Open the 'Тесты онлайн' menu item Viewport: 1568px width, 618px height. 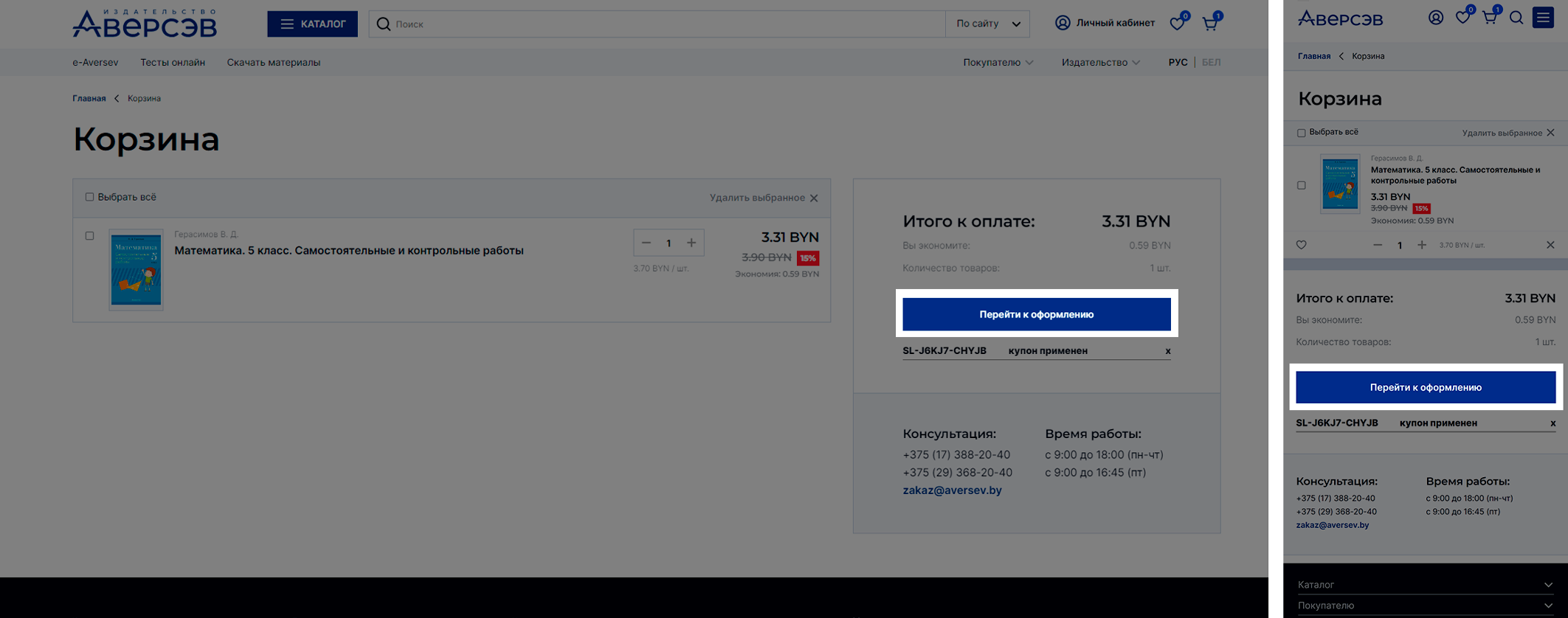173,63
